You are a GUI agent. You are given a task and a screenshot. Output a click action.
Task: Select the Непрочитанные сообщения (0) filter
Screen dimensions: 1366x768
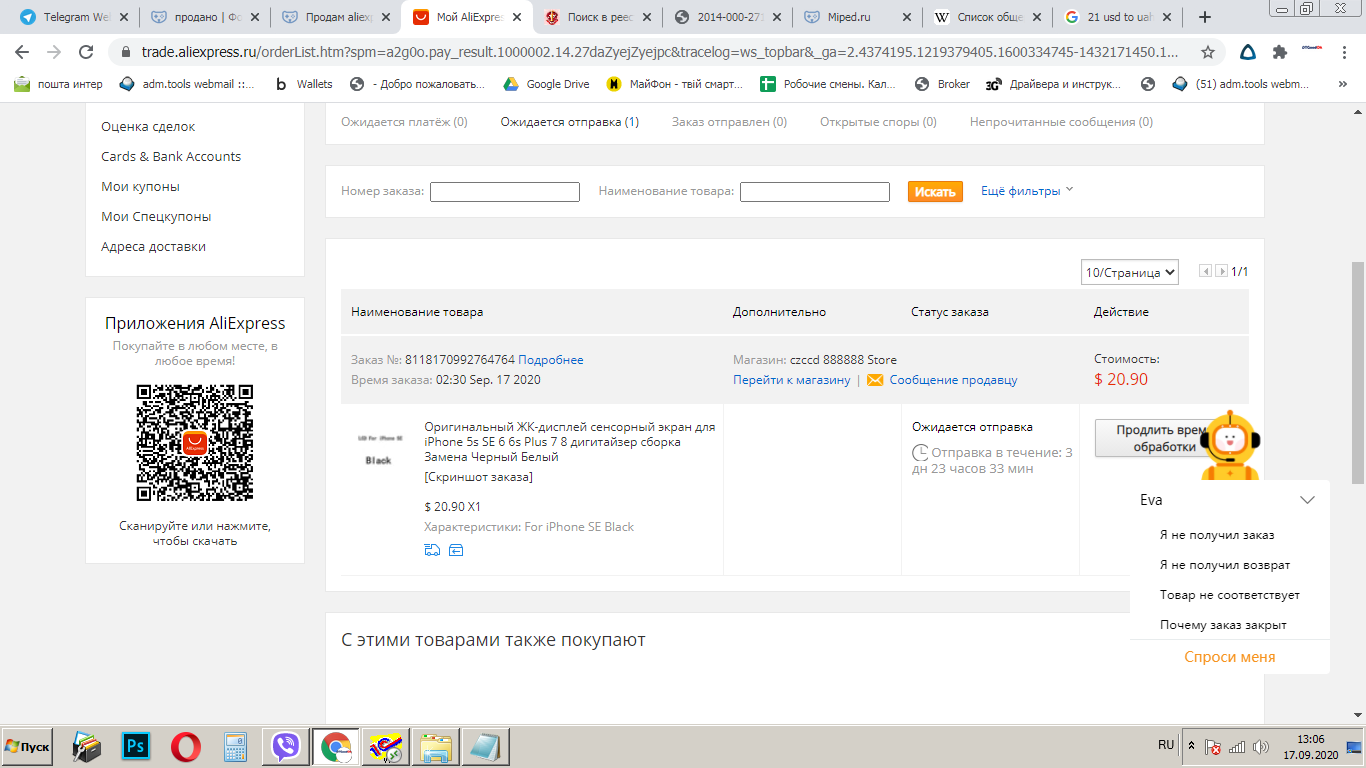click(x=1061, y=122)
